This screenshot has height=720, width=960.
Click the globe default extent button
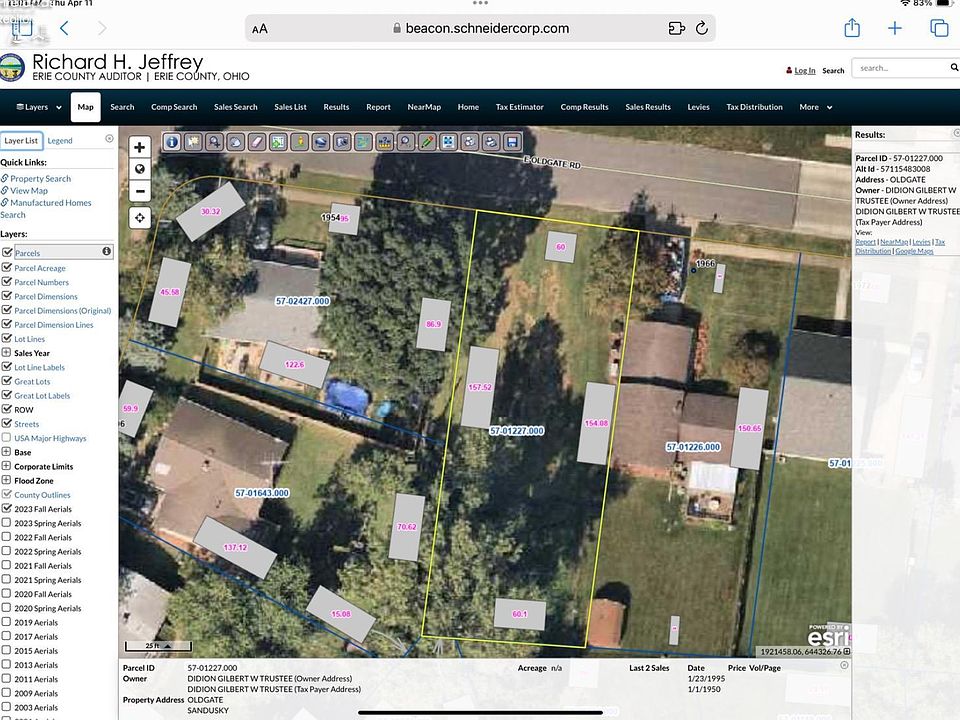(x=140, y=169)
